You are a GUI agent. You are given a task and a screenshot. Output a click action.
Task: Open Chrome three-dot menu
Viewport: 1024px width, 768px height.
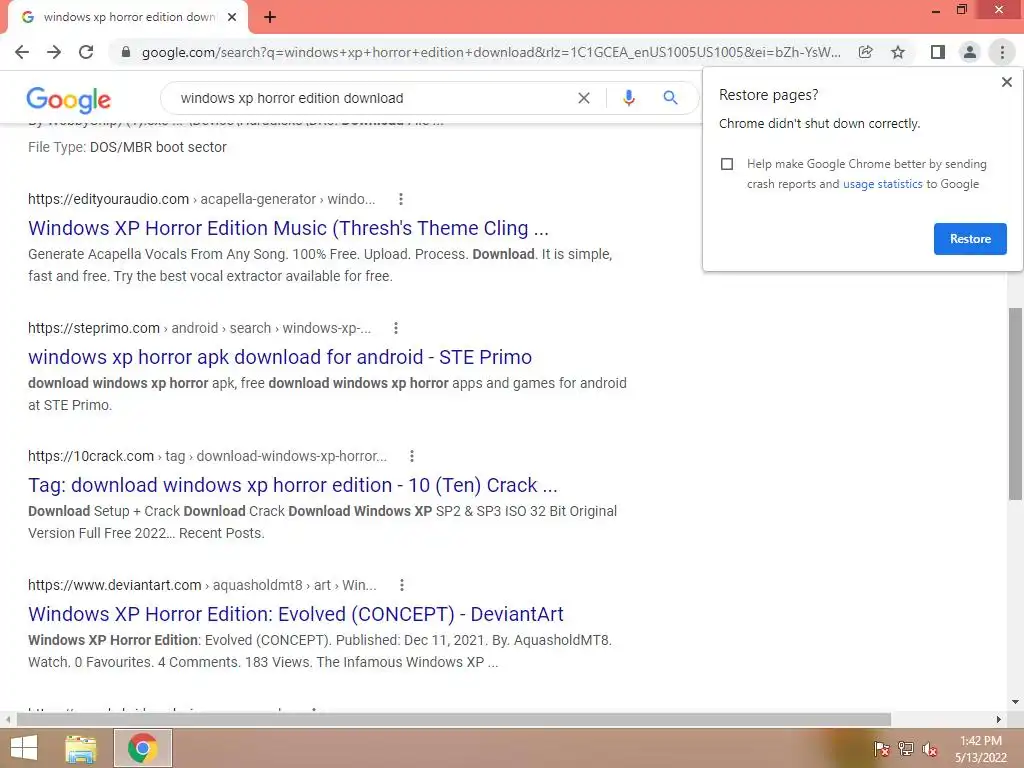(1002, 52)
